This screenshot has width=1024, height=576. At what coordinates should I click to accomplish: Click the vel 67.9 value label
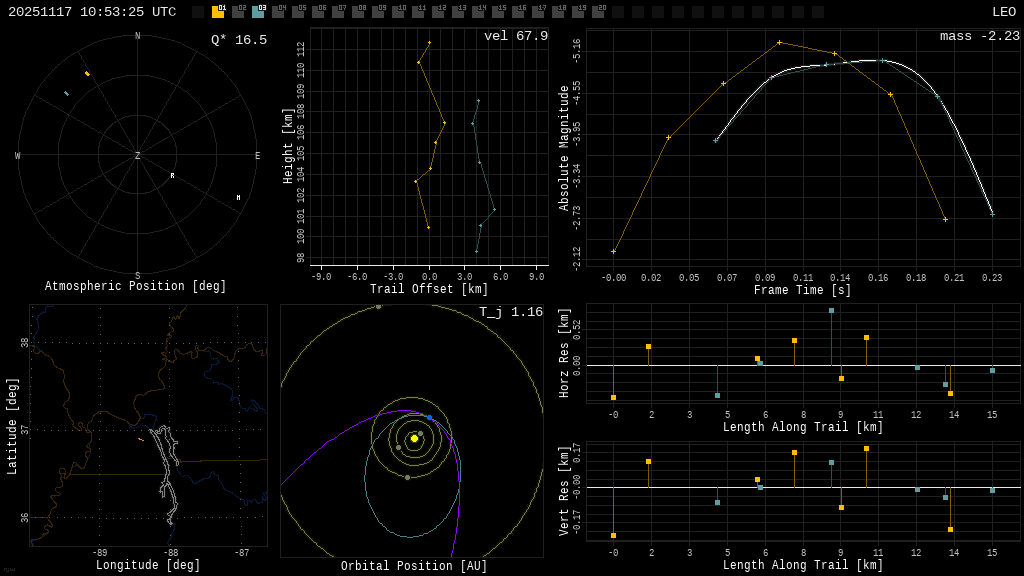516,36
